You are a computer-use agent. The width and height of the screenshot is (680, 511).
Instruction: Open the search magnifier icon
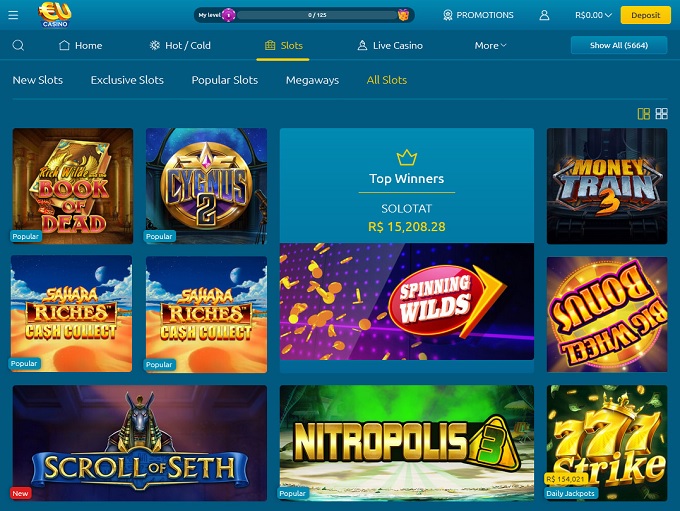pos(18,45)
